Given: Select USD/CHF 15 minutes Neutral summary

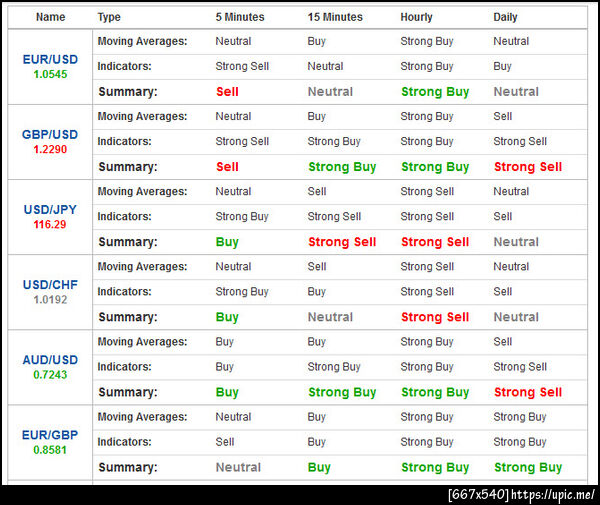Looking at the screenshot, I should click(330, 317).
